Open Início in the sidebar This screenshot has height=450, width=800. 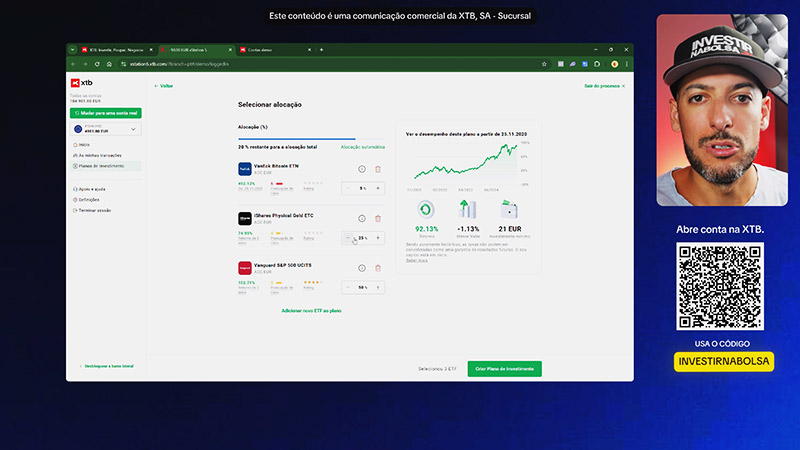[82, 145]
